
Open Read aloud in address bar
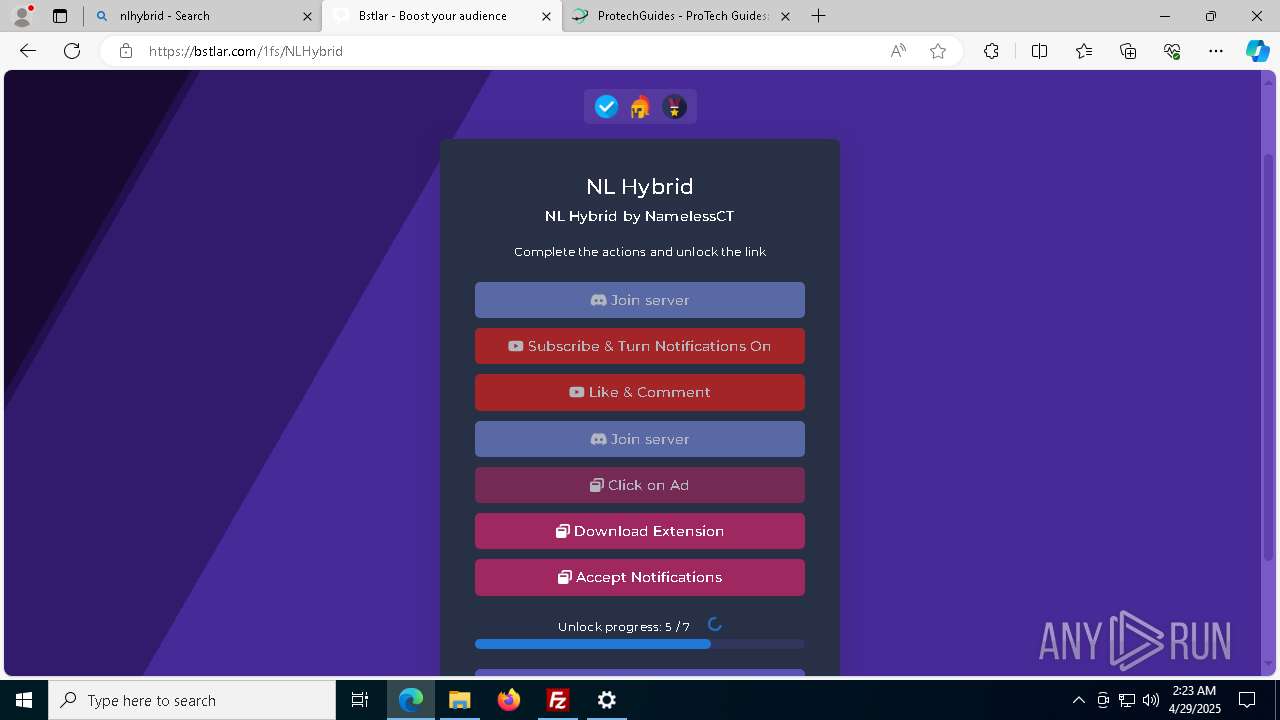click(898, 51)
